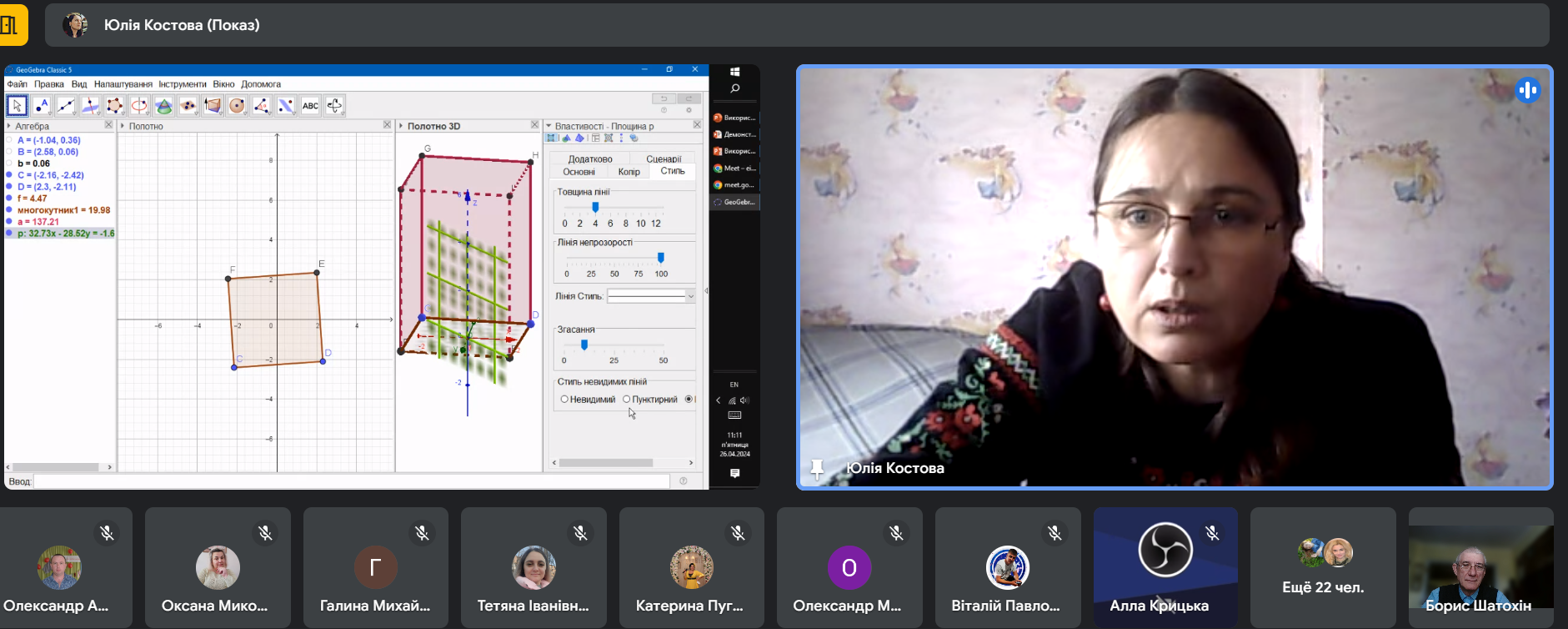Select the Rotate 3D view tool
This screenshot has width=1568, height=629.
click(334, 106)
